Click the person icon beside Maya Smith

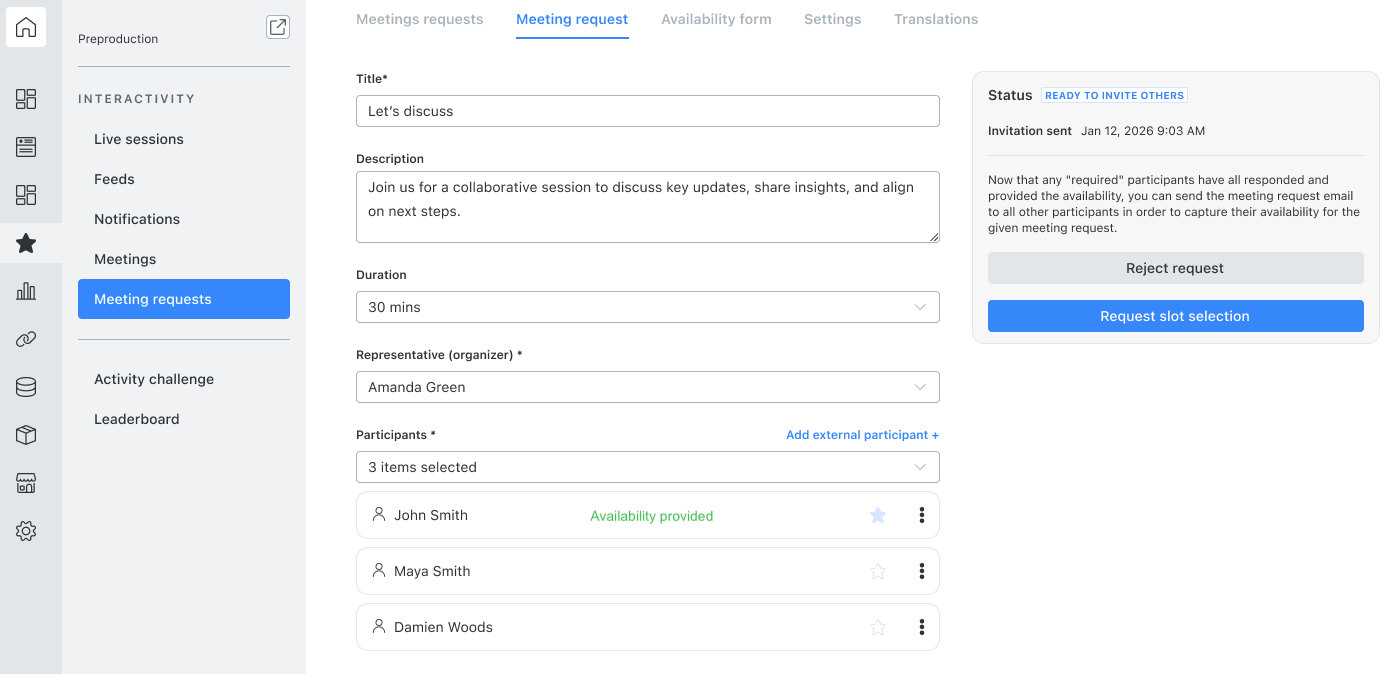379,570
